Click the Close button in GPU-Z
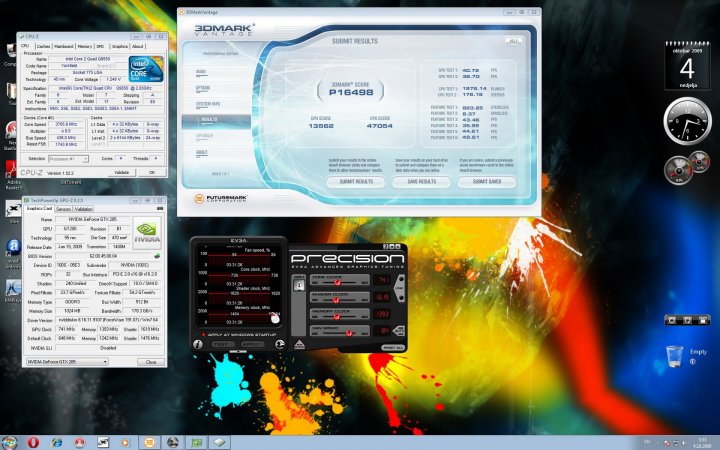720x450 pixels. tap(151, 362)
